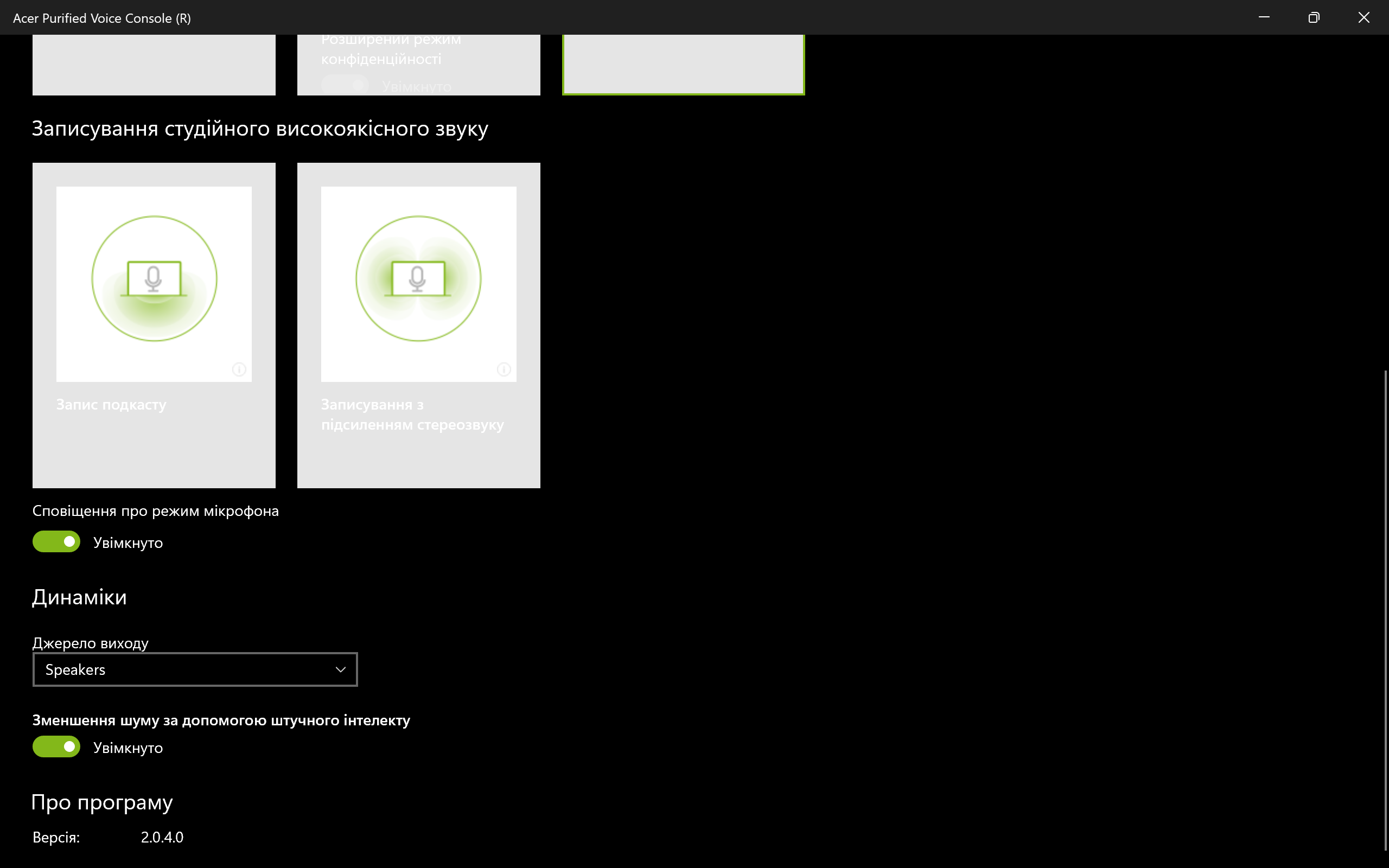This screenshot has width=1389, height=868.
Task: Turn off AI noise reduction for speakers
Action: (56, 746)
